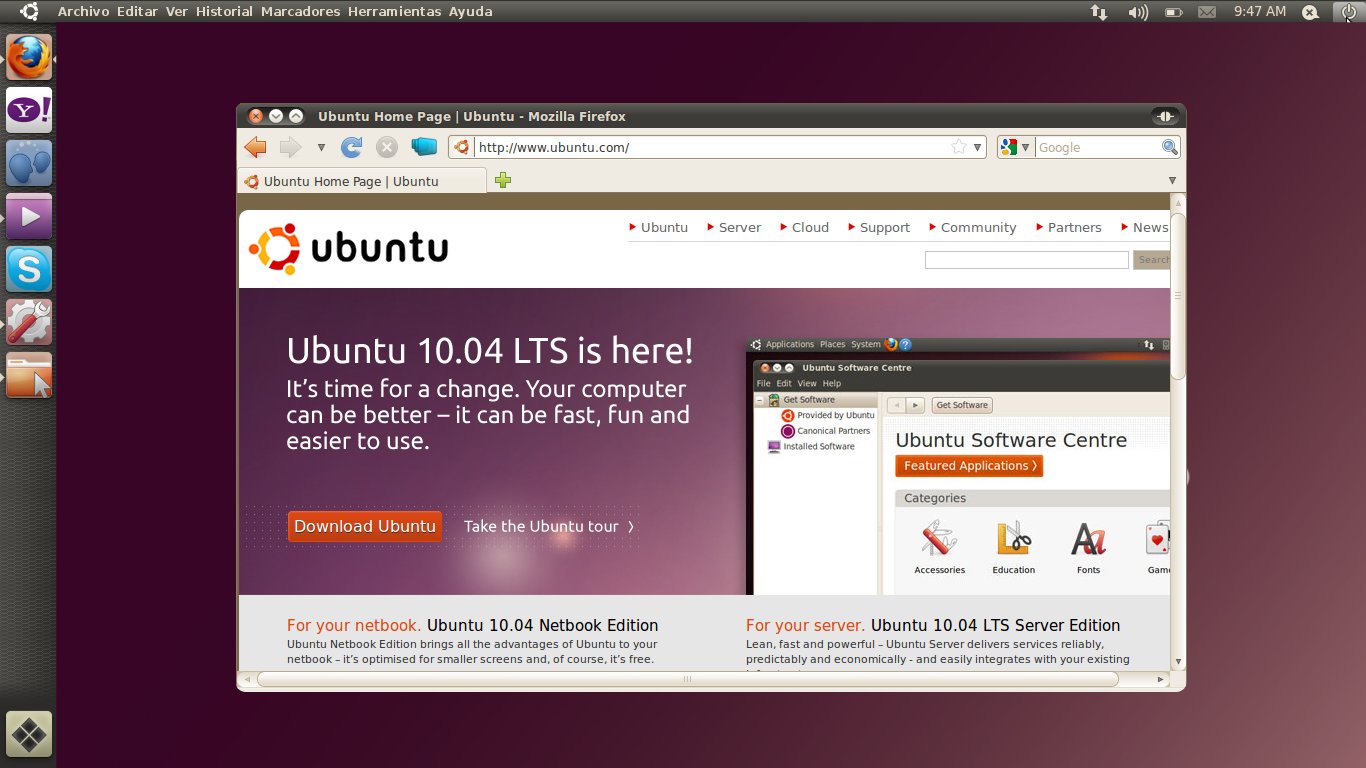Click the Ubuntu Software Centre screenshot image
This screenshot has width=1366, height=768.
tap(958, 466)
